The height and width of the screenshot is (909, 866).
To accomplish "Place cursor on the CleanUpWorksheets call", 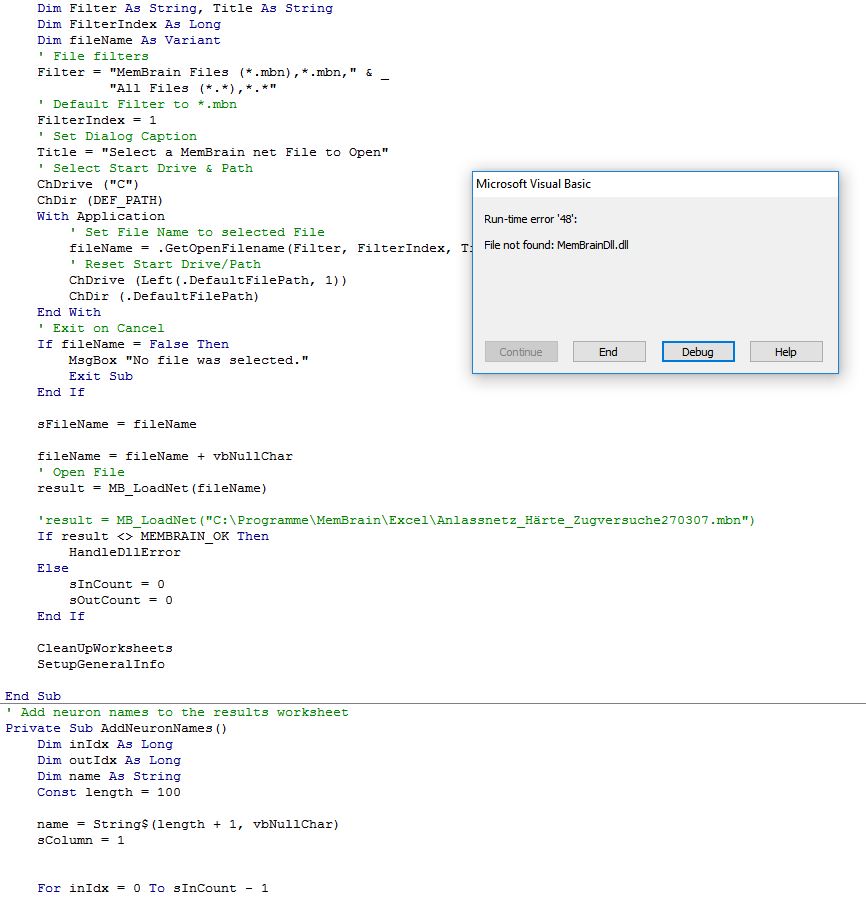I will pos(104,648).
